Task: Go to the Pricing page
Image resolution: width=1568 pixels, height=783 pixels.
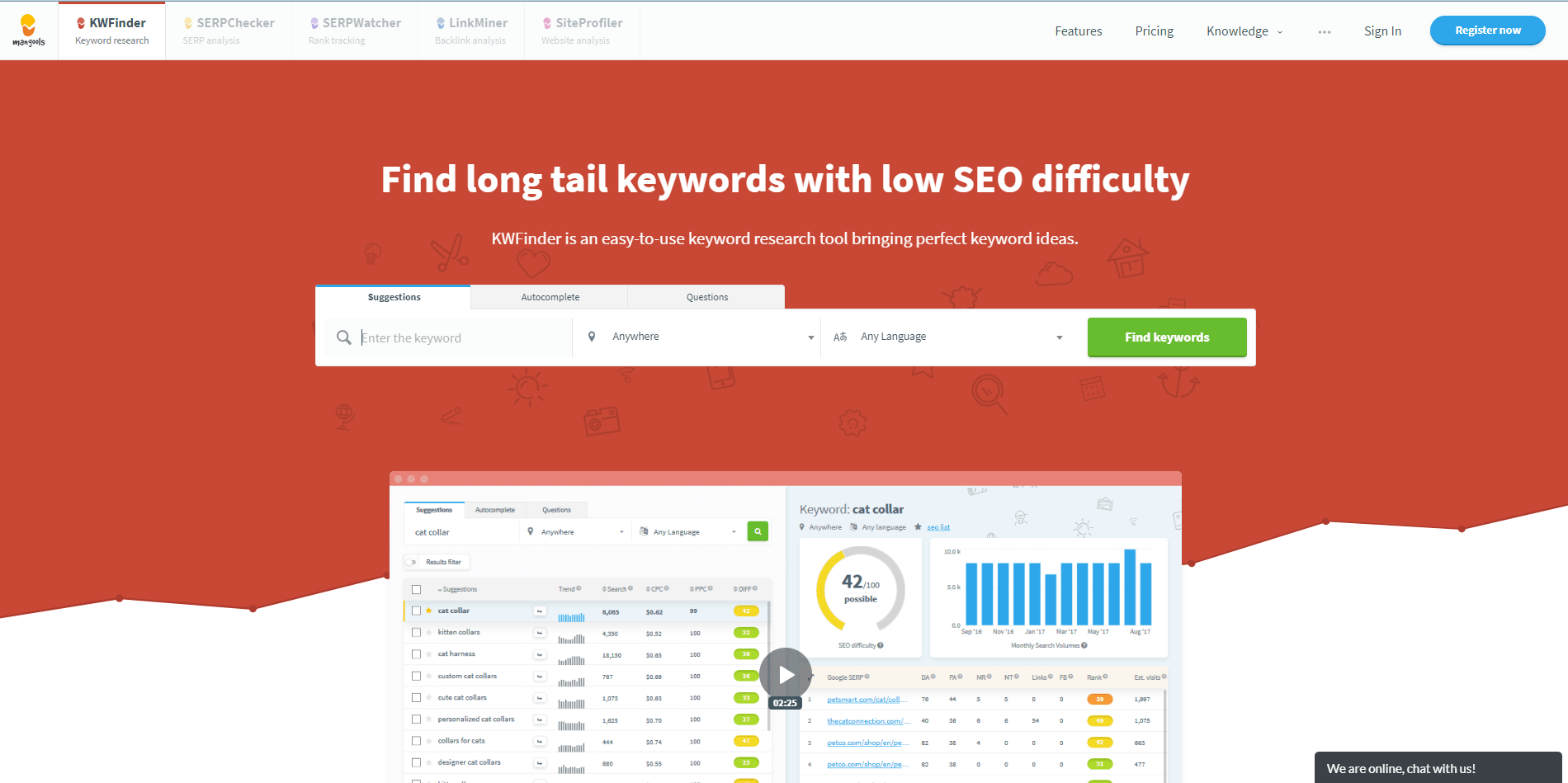Action: point(1154,31)
